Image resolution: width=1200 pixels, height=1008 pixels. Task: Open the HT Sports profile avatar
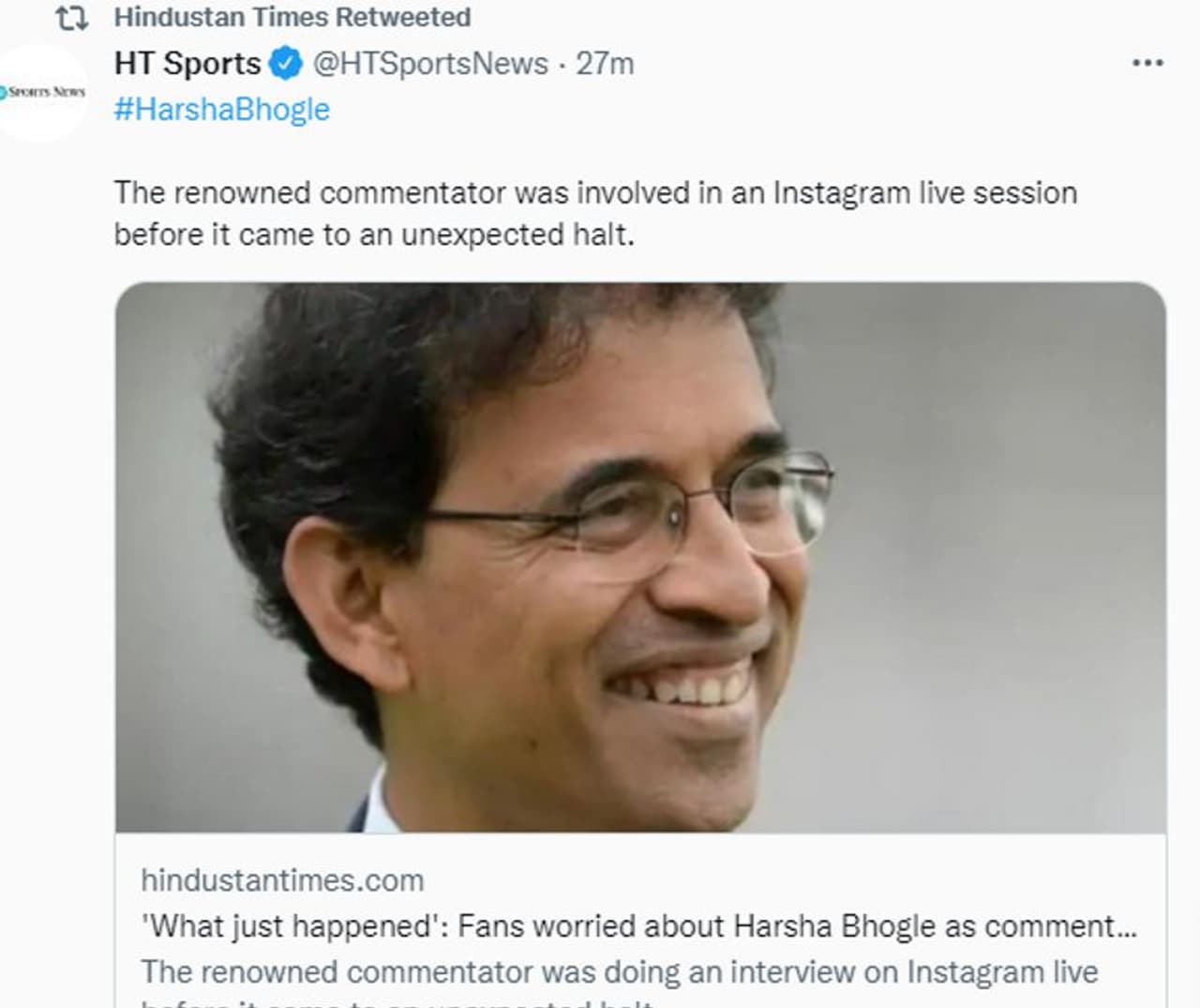pos(42,93)
